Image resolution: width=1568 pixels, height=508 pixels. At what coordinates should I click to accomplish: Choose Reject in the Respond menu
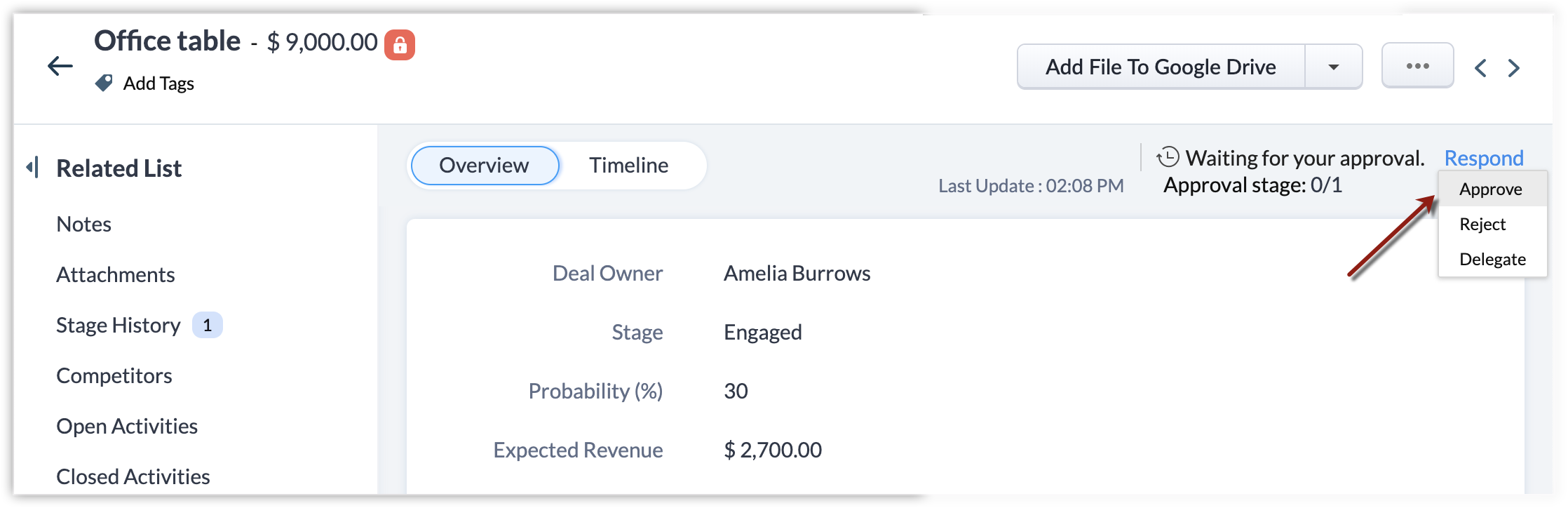(1482, 225)
